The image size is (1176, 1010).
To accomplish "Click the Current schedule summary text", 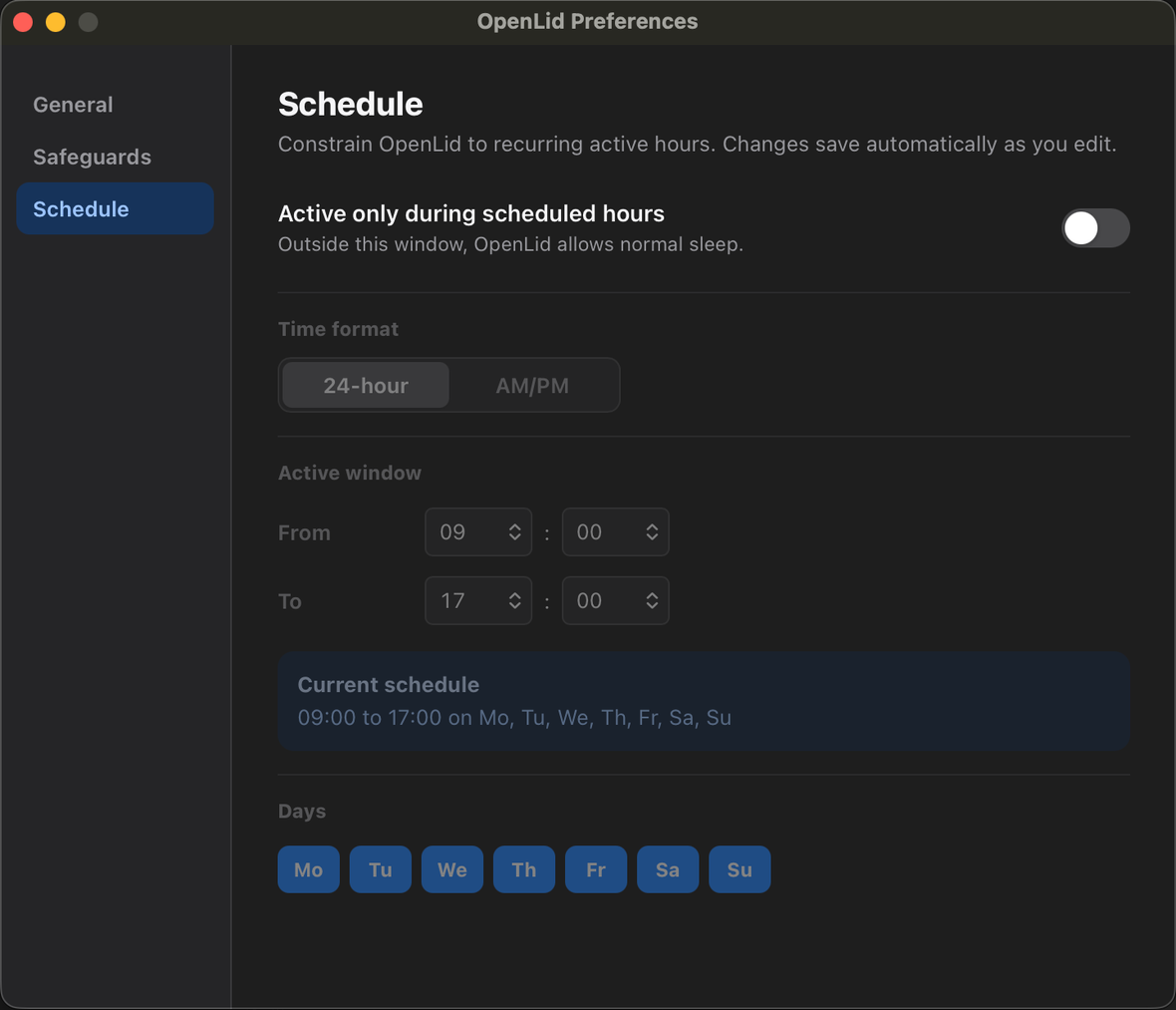I will click(514, 717).
